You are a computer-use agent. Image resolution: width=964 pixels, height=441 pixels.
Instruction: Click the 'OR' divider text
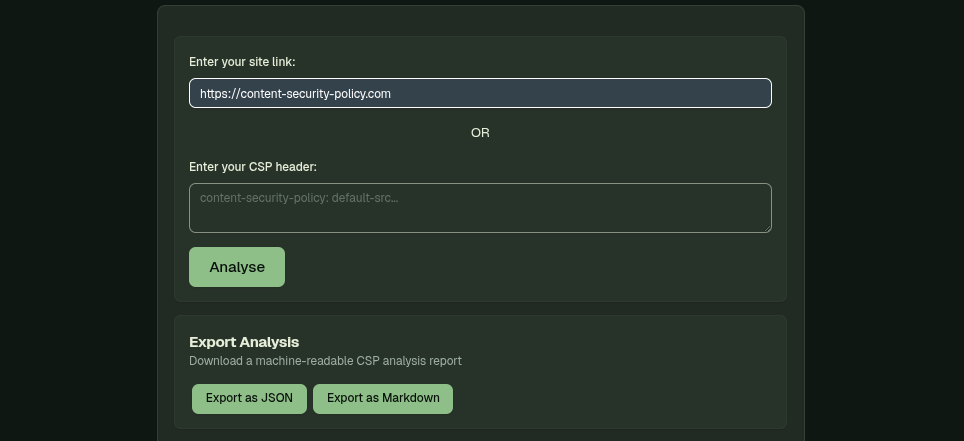coord(480,133)
